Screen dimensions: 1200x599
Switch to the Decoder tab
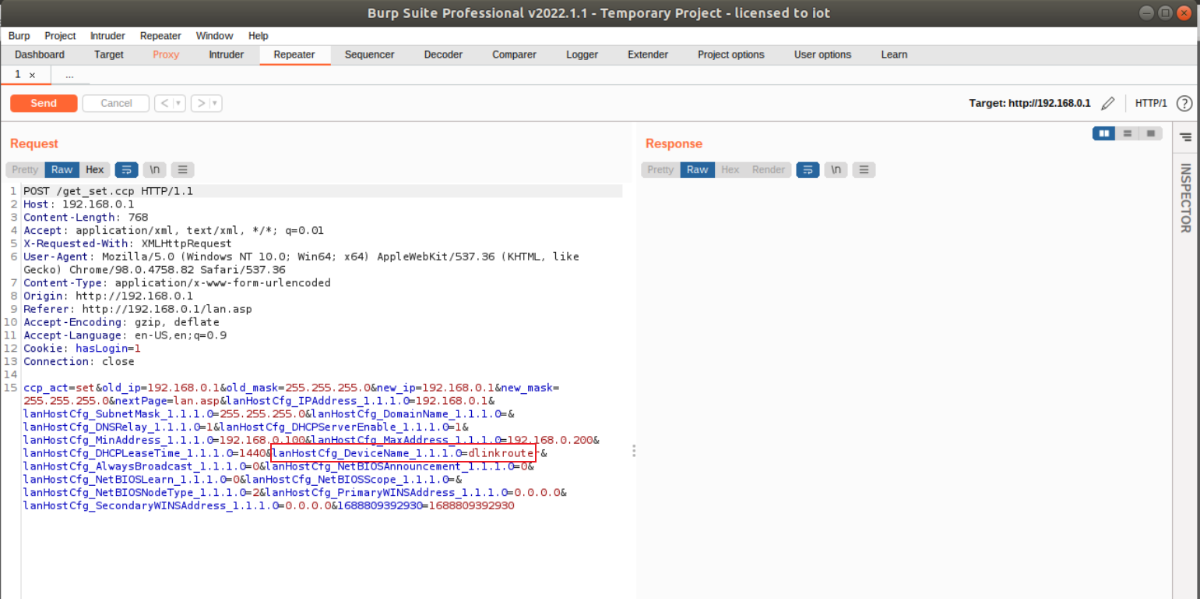pos(443,55)
